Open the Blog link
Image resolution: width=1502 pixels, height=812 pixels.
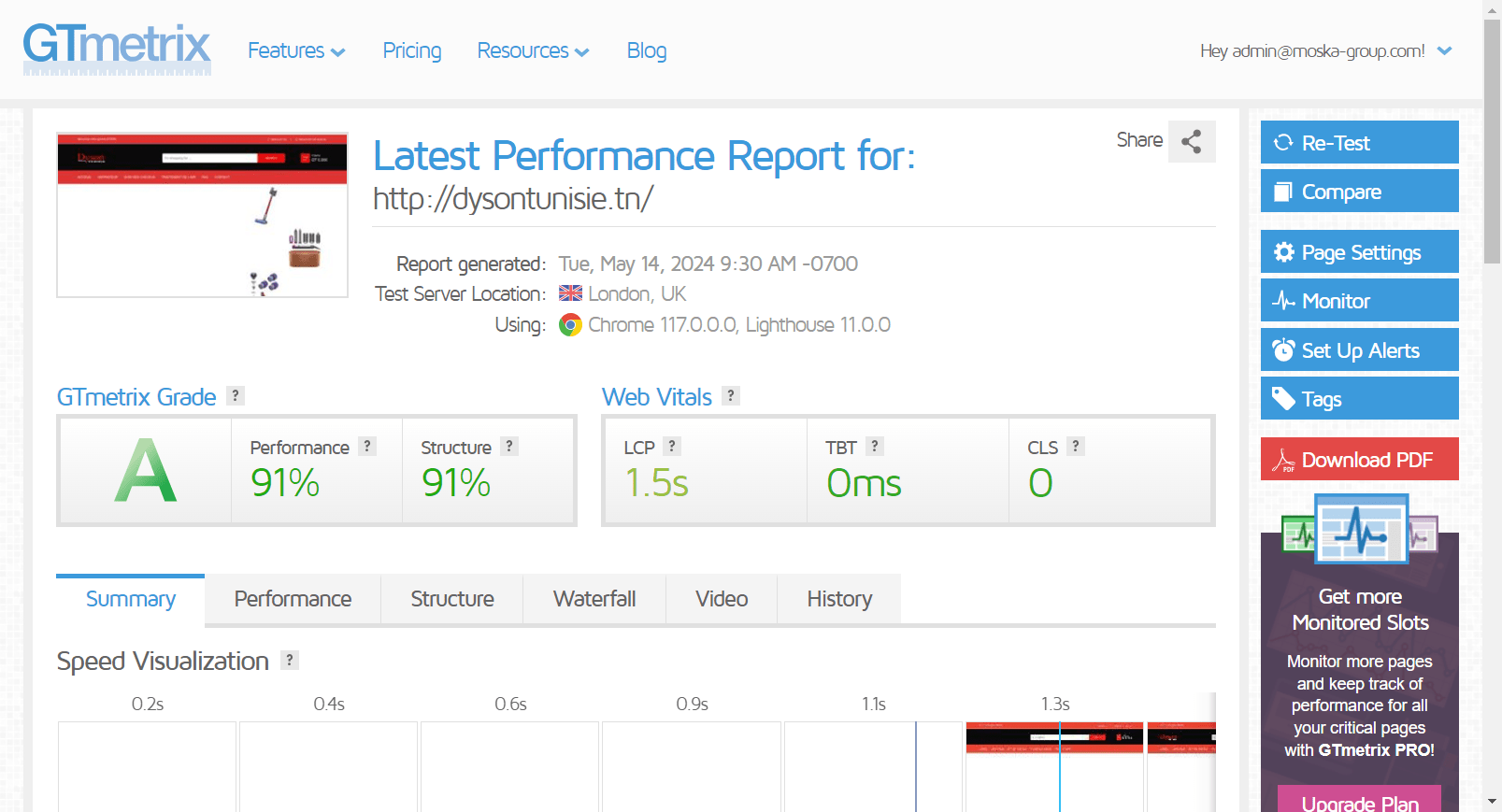(647, 50)
